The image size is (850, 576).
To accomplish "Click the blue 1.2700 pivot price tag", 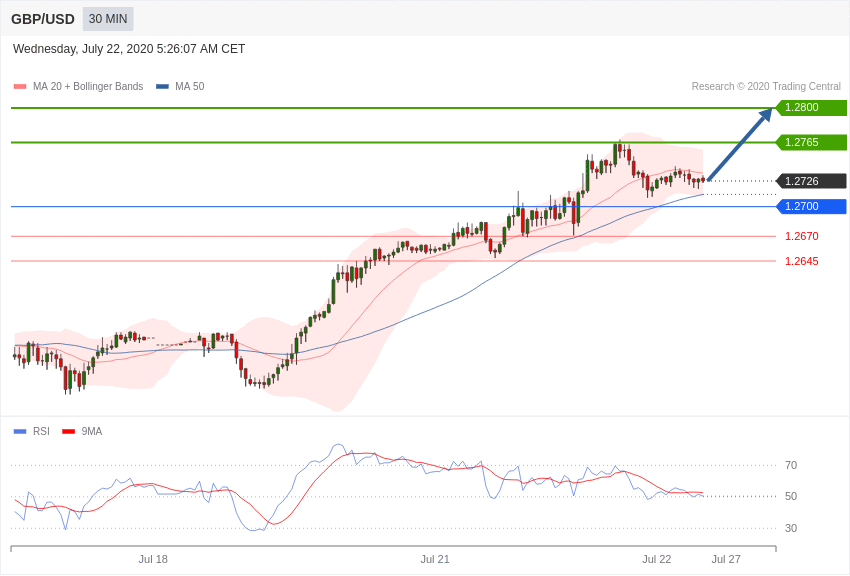I will coord(811,206).
